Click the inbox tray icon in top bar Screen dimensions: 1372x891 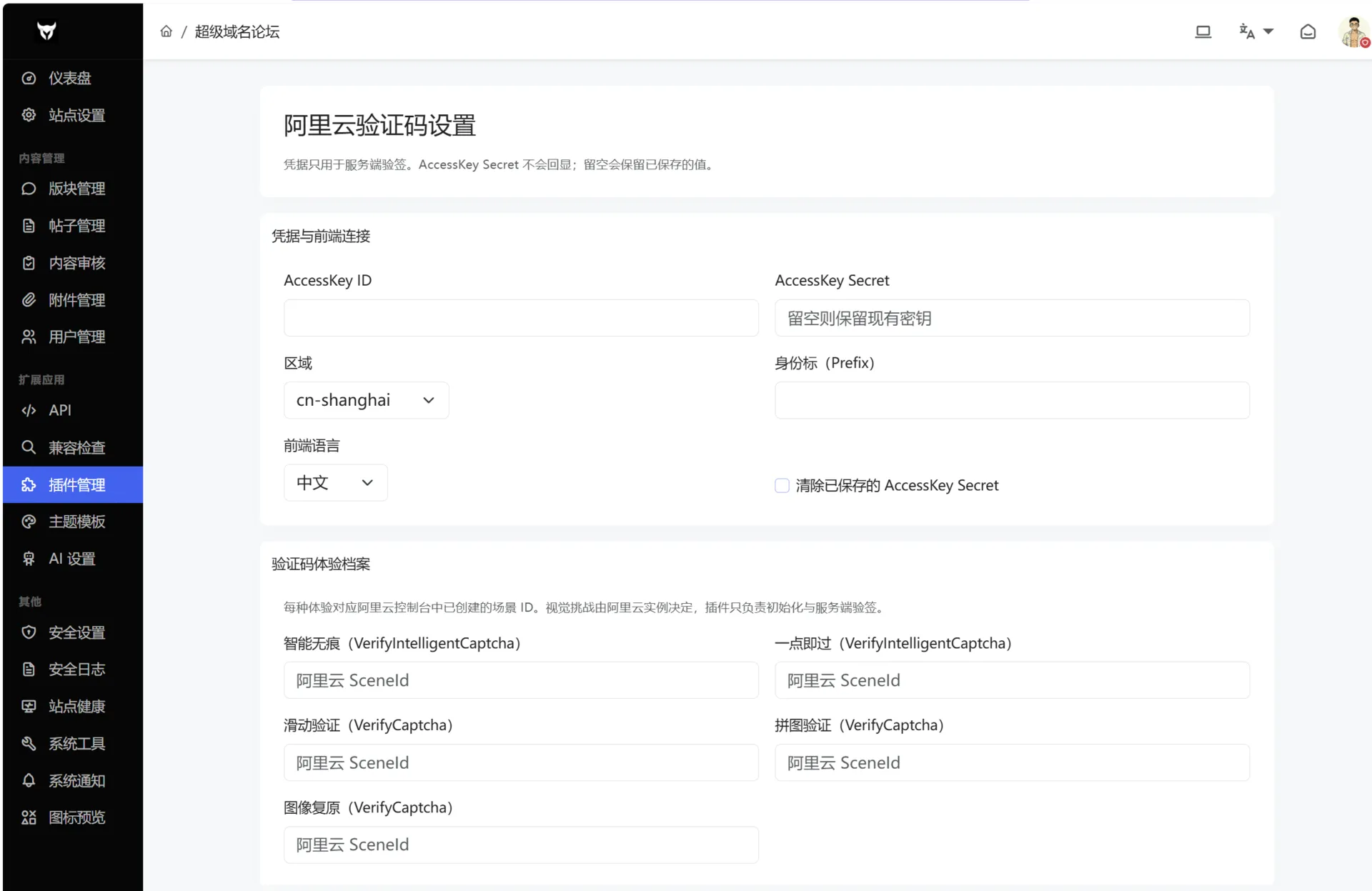pos(1308,31)
